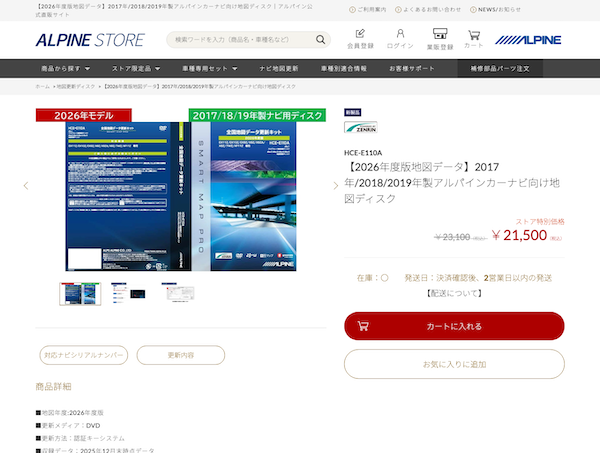Add product with カートに入れる button

coord(454,326)
